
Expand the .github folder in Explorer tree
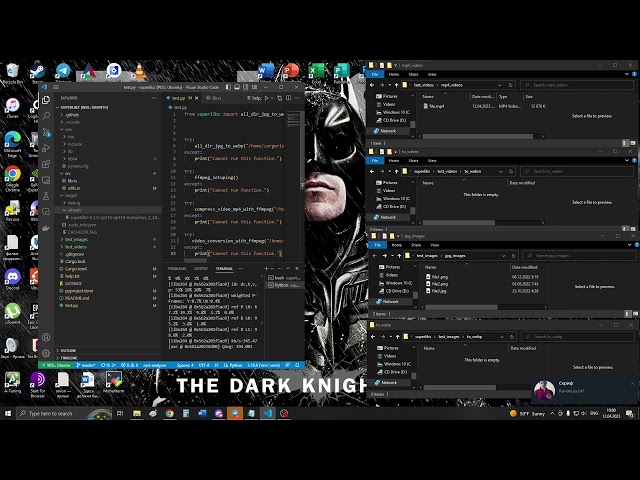(72, 115)
